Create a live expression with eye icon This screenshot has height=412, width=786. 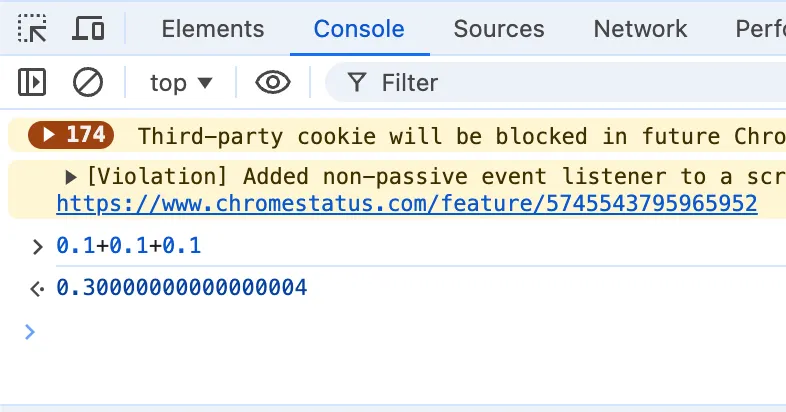tap(272, 82)
